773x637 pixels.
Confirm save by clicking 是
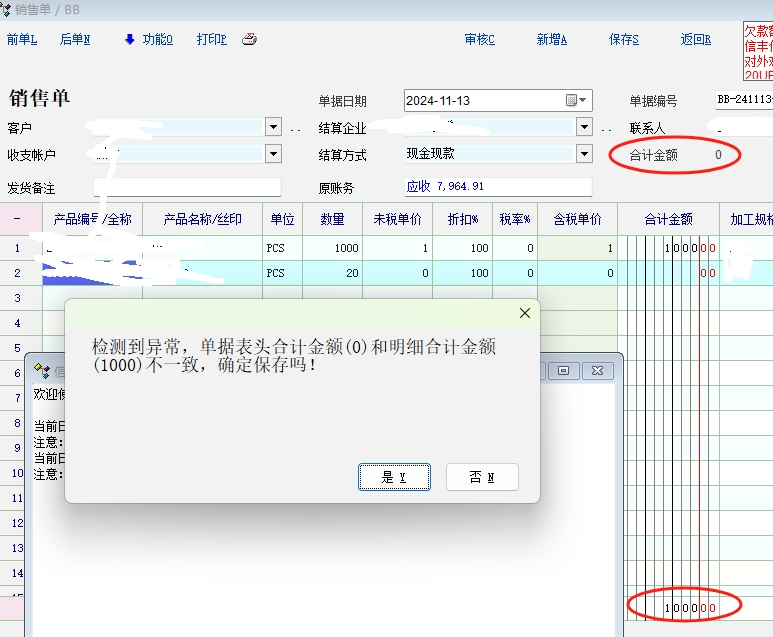394,477
